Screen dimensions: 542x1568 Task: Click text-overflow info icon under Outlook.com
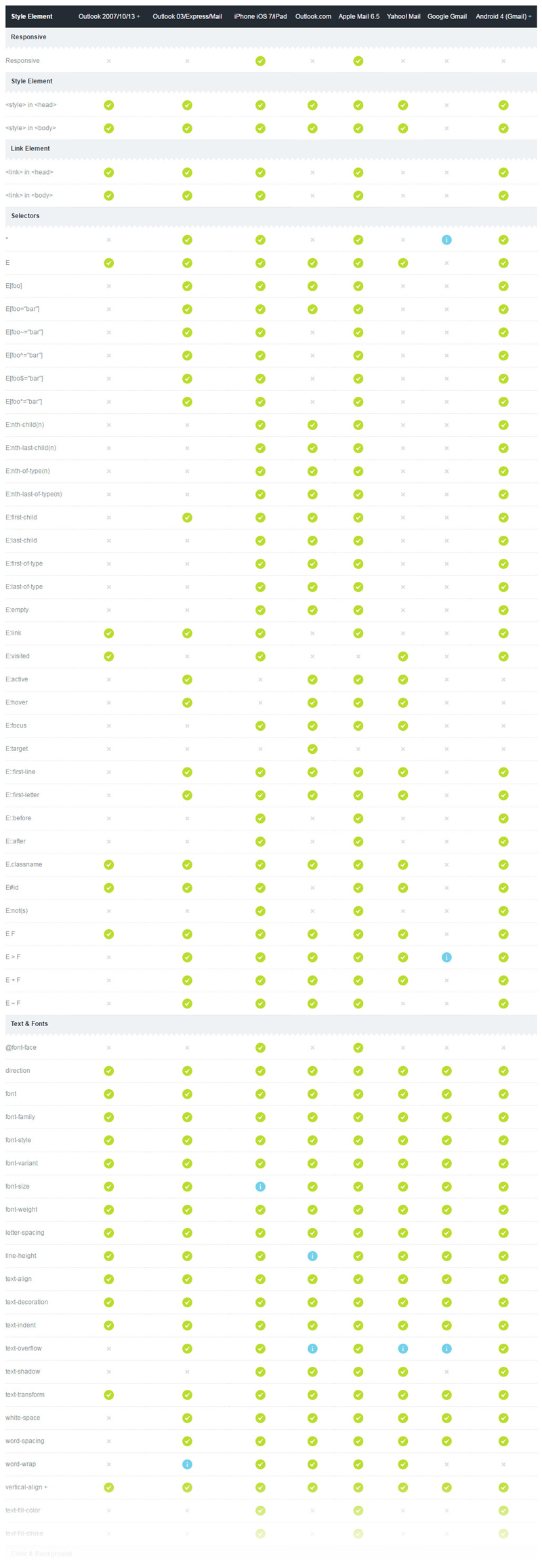pos(312,1349)
